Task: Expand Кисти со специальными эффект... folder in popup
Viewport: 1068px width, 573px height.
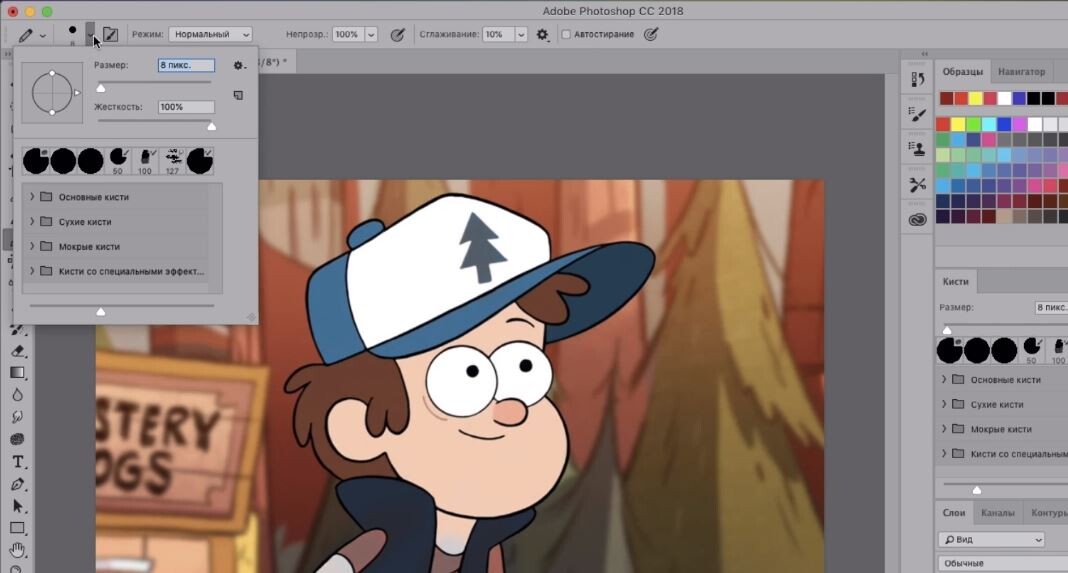Action: coord(32,270)
